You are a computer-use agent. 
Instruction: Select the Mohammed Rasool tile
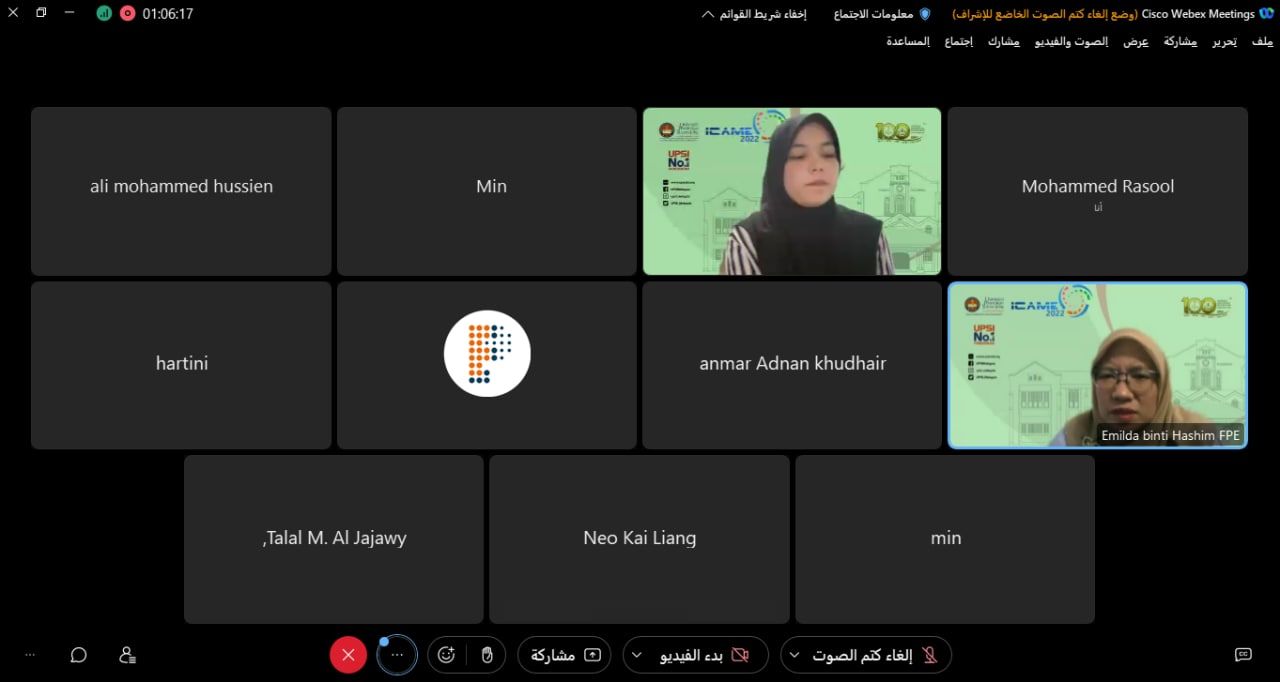(1098, 191)
